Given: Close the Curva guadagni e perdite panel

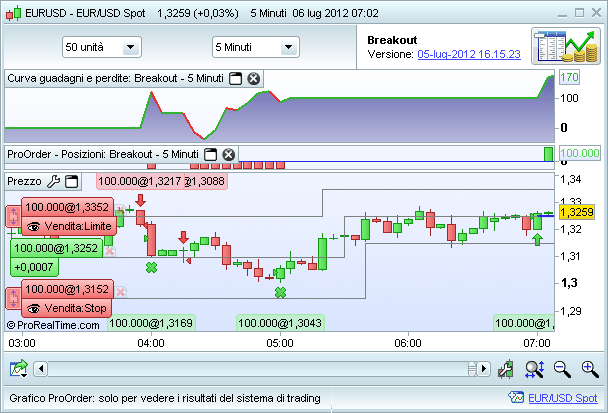Looking at the screenshot, I should pos(253,78).
